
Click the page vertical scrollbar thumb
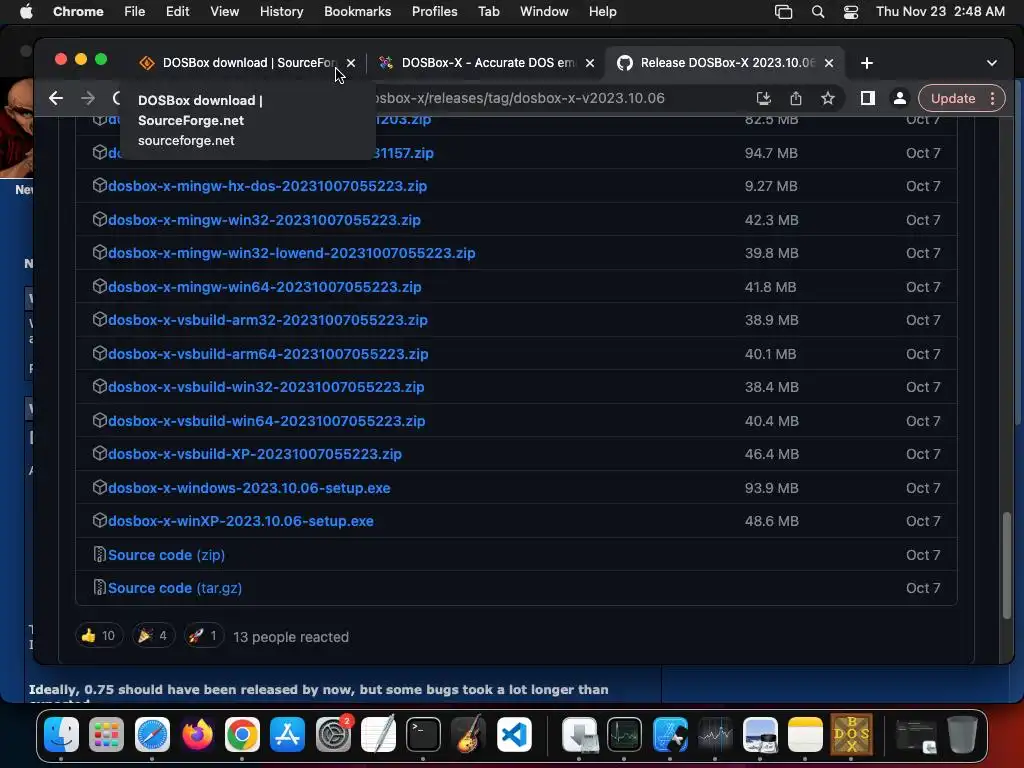(1006, 566)
